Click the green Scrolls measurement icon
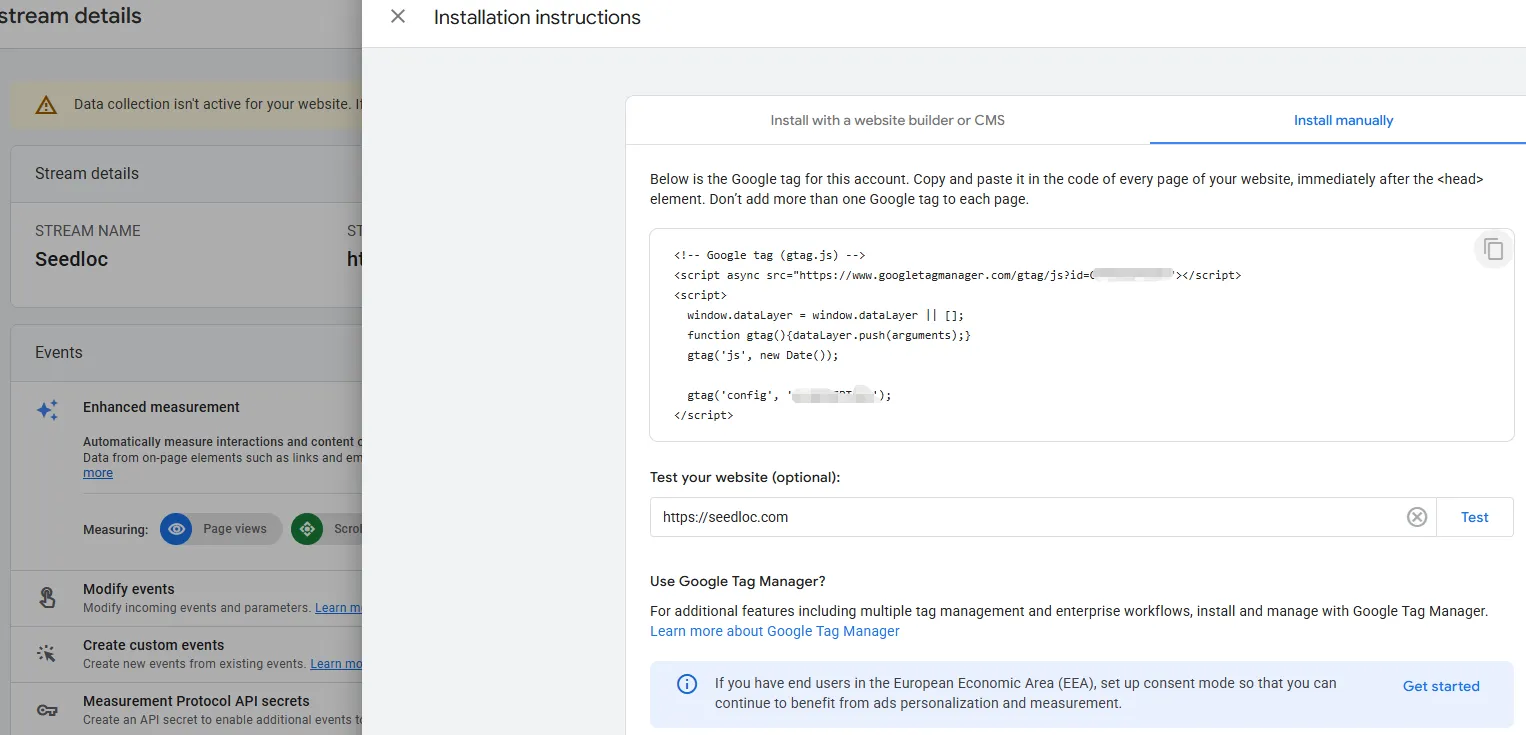This screenshot has height=735, width=1526. [307, 529]
